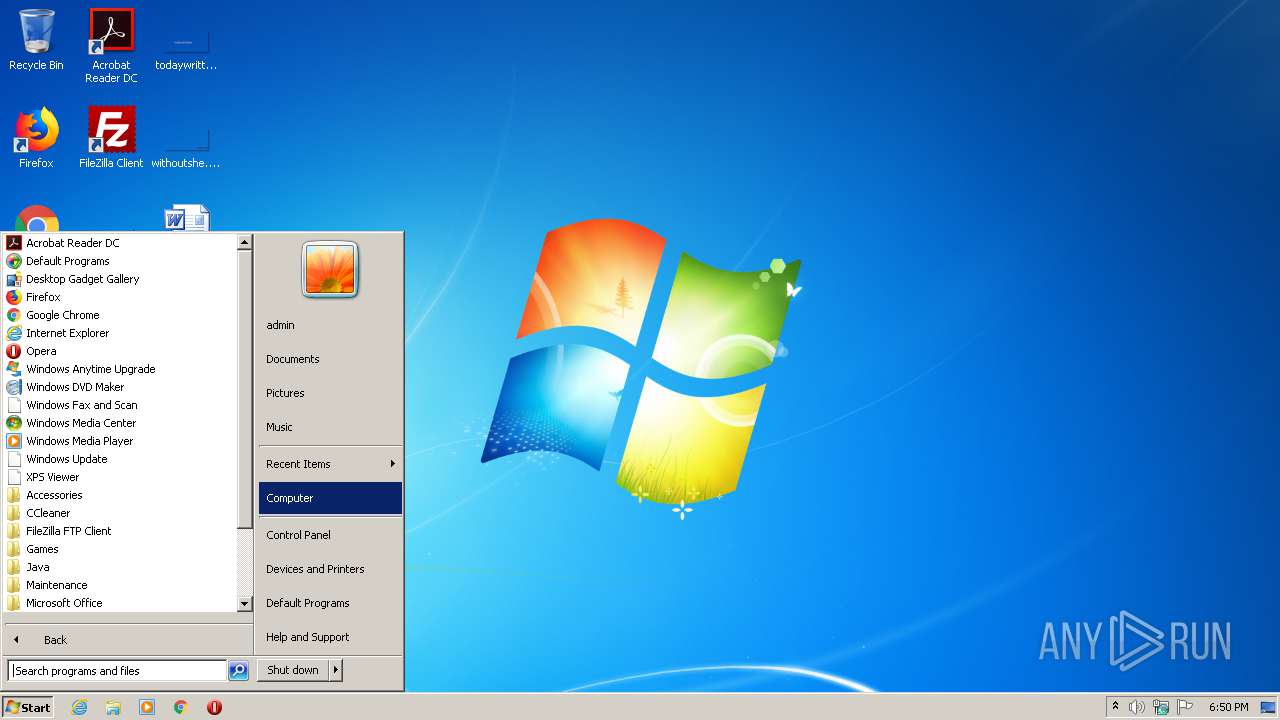Launch Windows Media Center
Viewport: 1280px width, 720px height.
coord(120,423)
